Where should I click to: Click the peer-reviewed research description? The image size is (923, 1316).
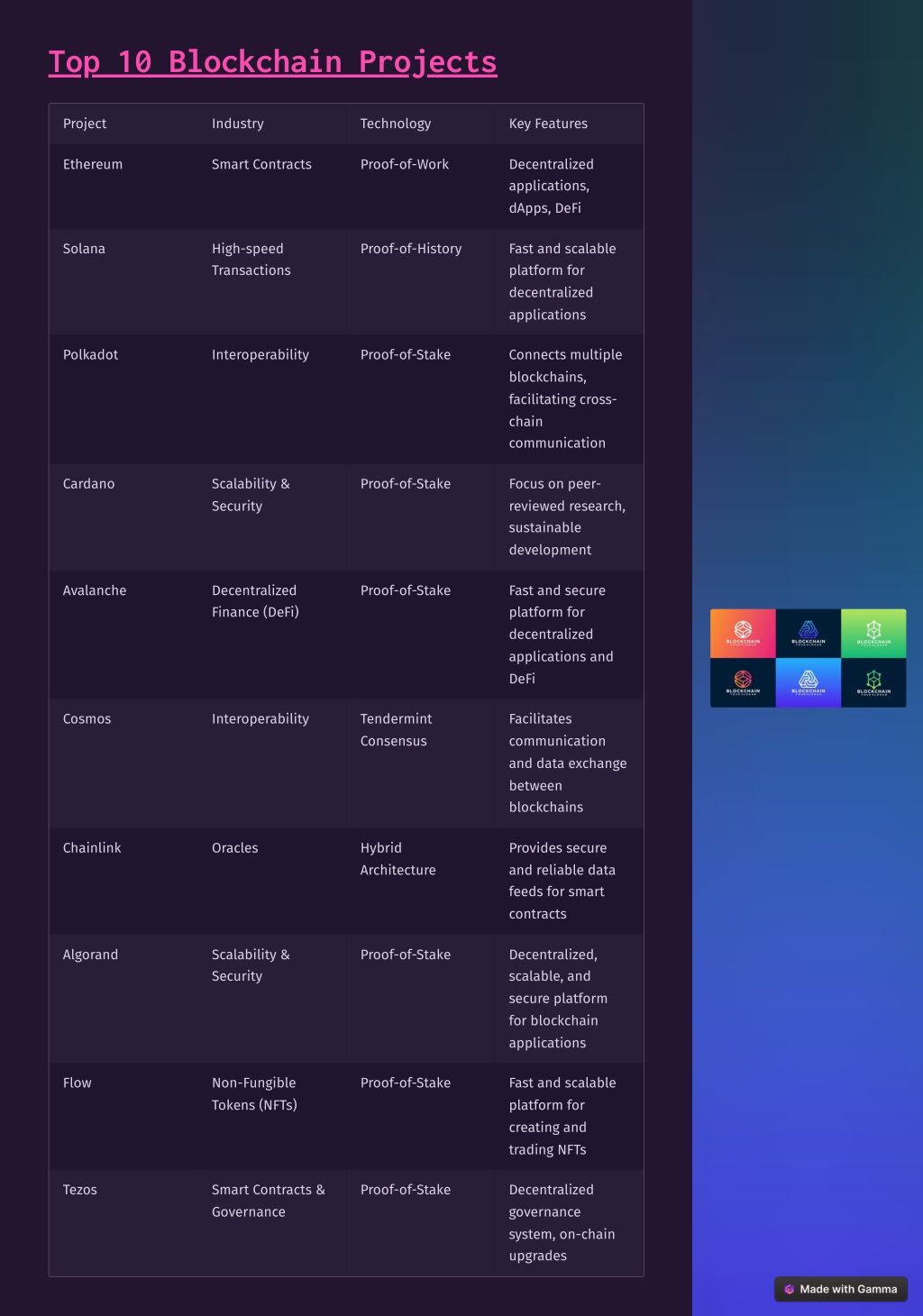pyautogui.click(x=567, y=516)
